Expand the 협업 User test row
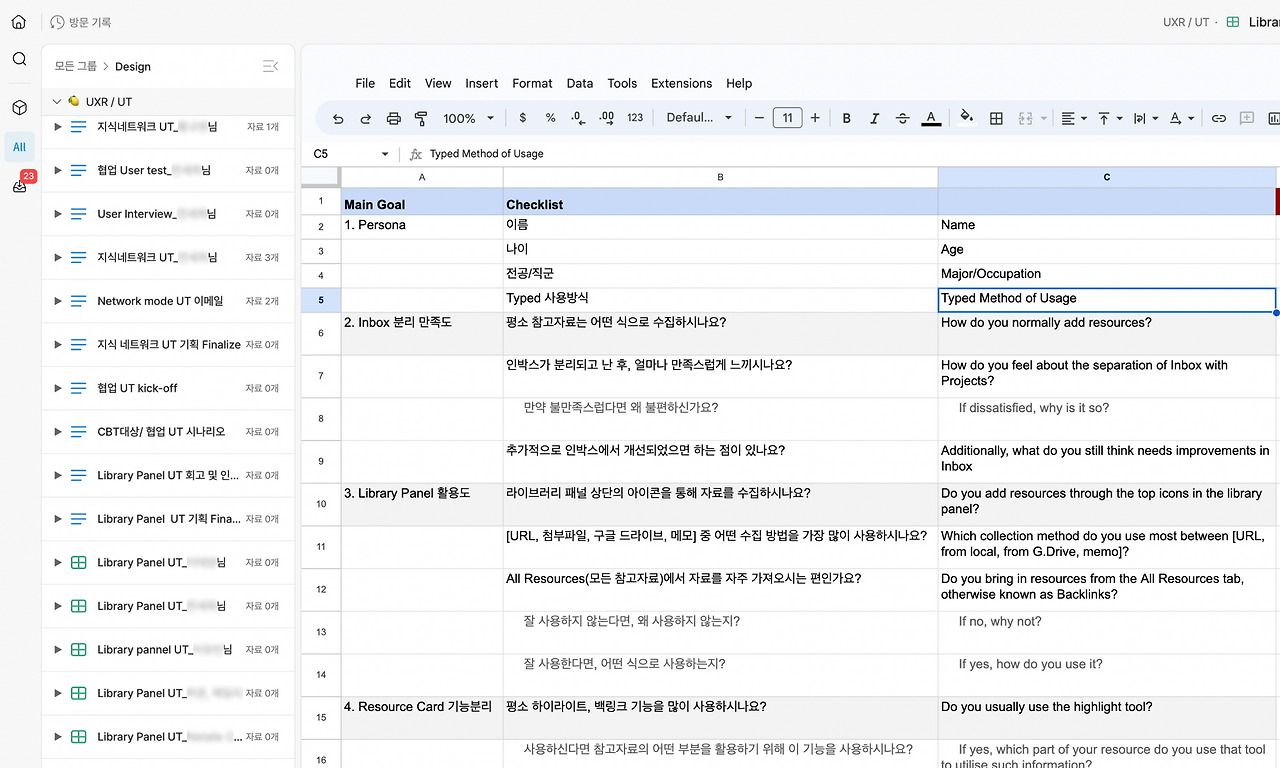 (x=57, y=170)
